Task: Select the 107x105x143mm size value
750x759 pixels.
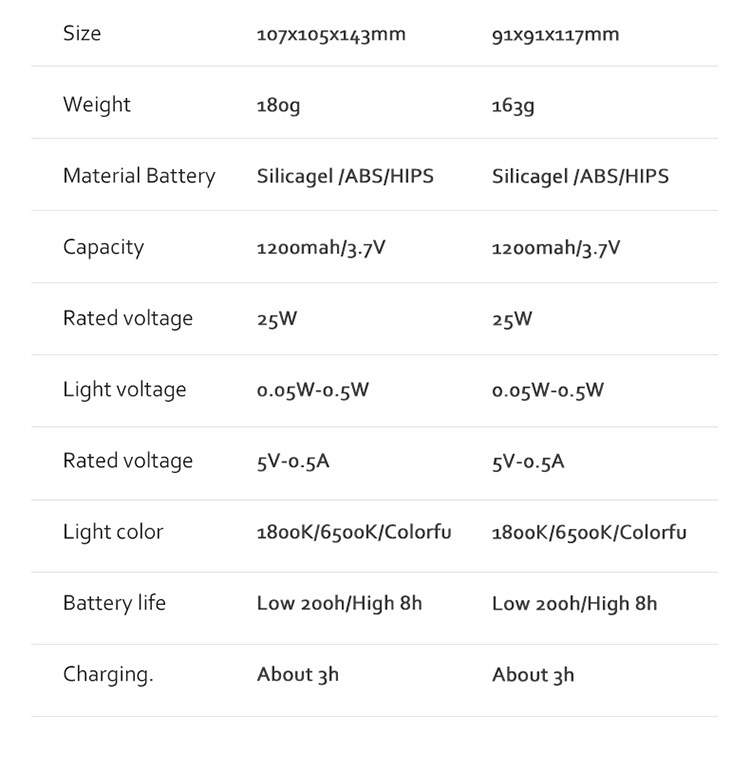Action: tap(331, 34)
